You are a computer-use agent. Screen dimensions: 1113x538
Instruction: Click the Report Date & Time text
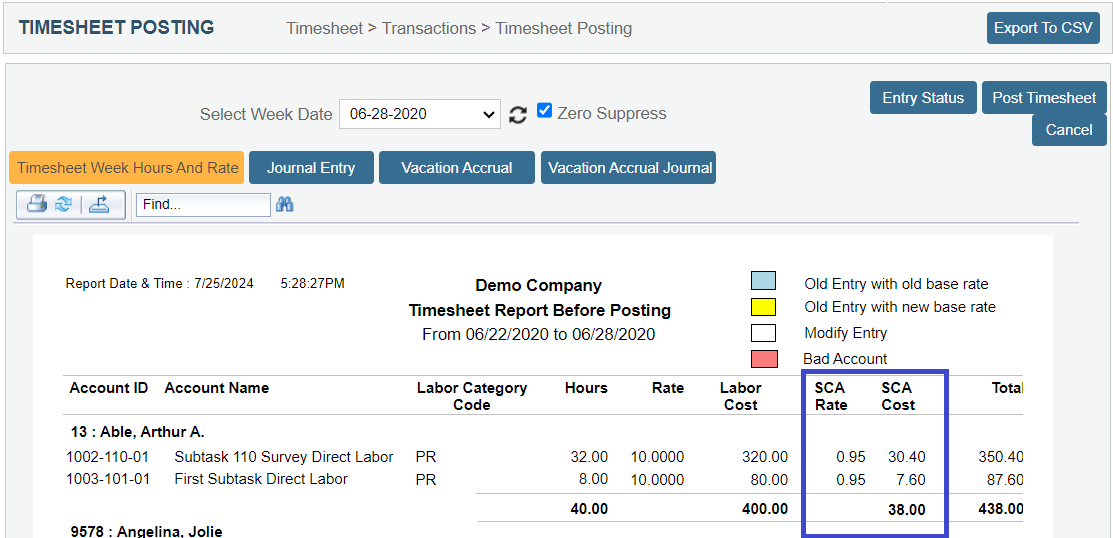point(205,283)
